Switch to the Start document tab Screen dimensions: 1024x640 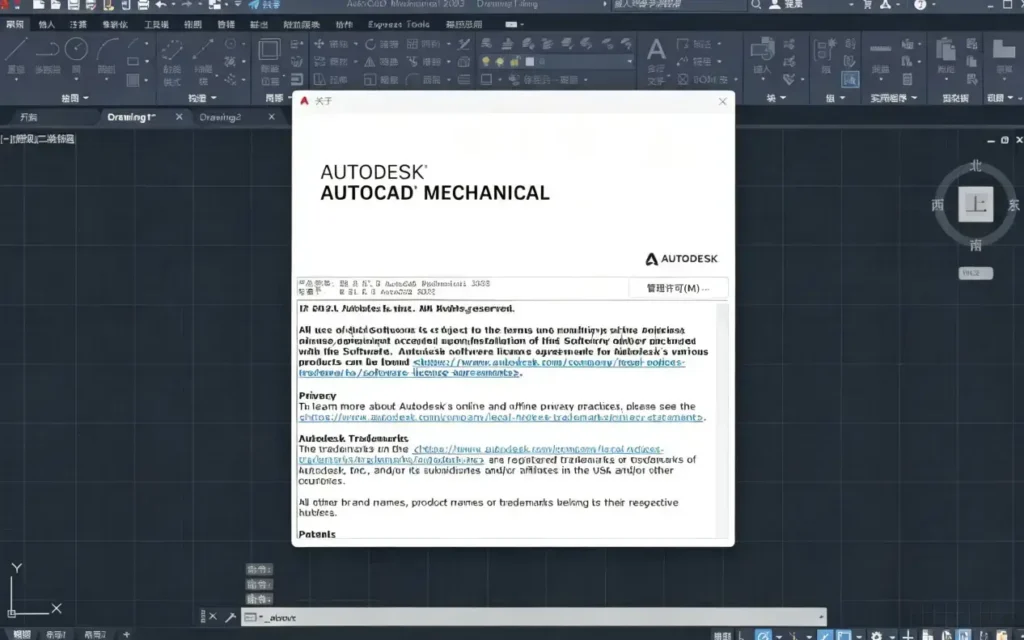coord(29,117)
